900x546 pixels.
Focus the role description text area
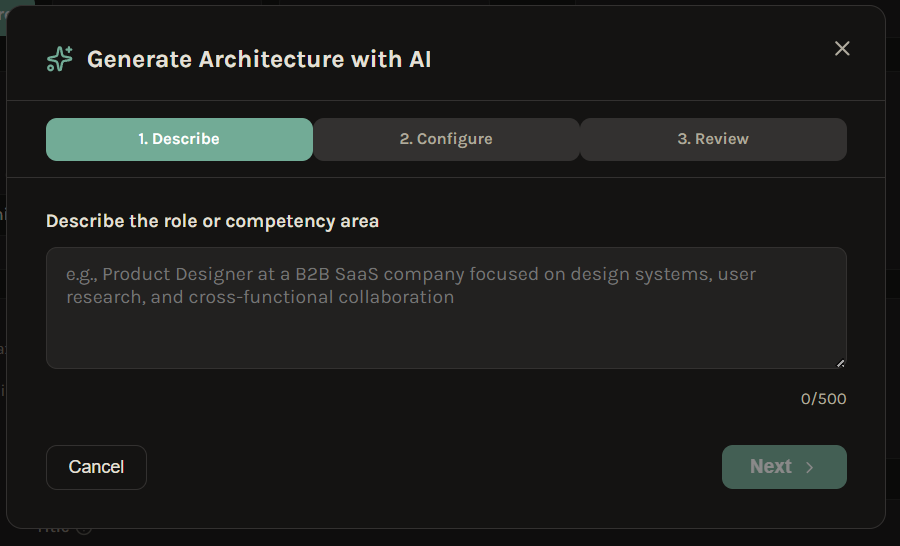click(446, 308)
